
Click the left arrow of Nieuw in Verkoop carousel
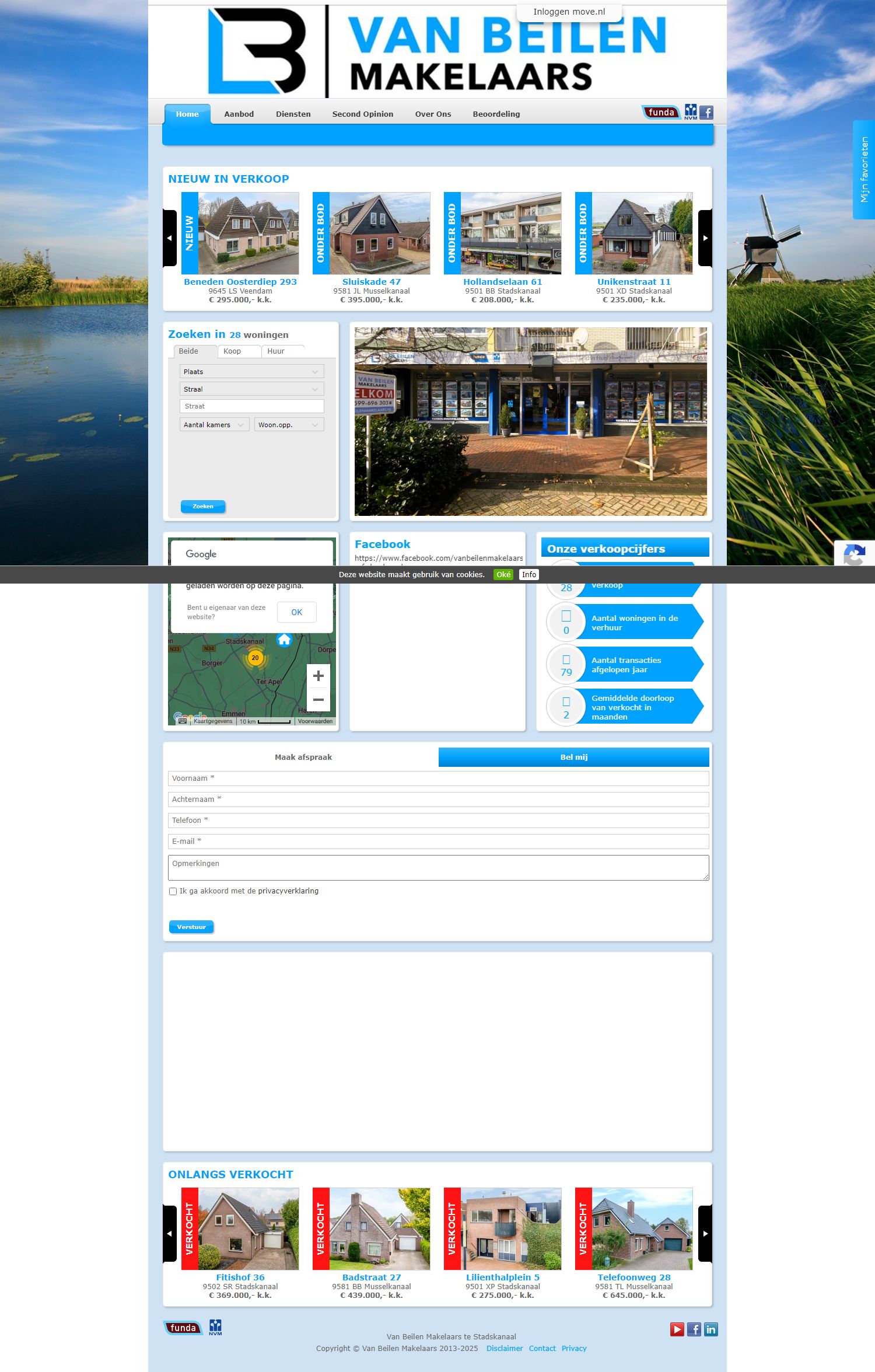170,238
